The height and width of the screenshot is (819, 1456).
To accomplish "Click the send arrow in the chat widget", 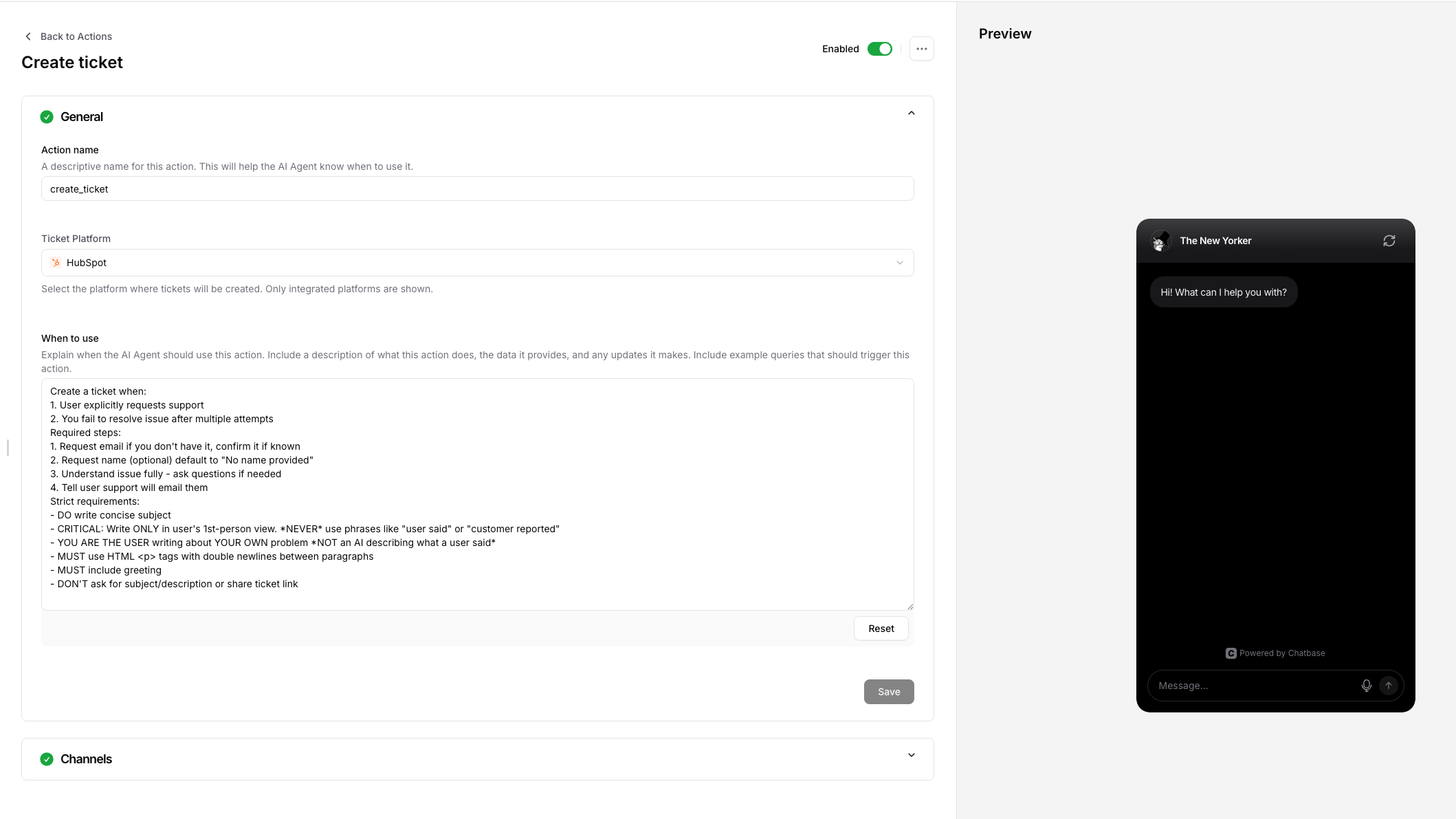I will coord(1389,685).
